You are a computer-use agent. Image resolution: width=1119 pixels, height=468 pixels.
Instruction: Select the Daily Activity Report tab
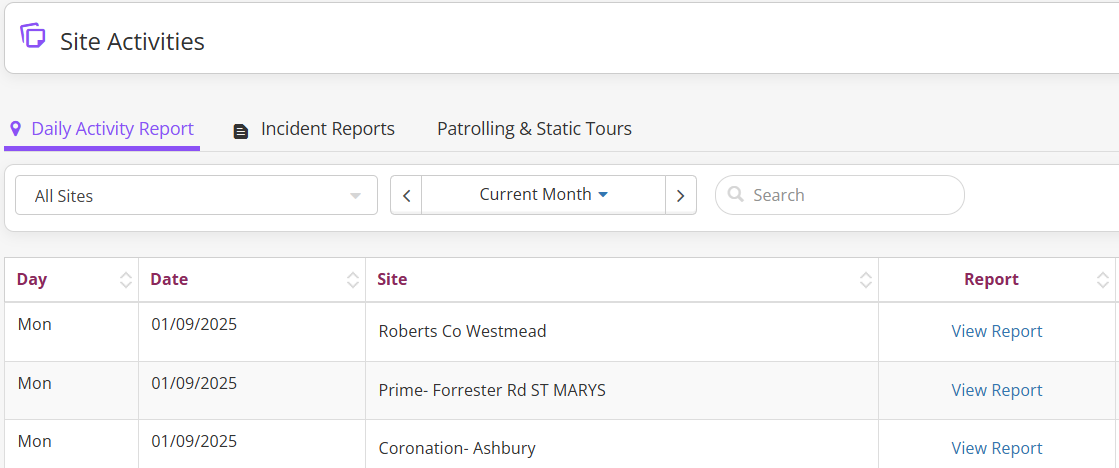[x=112, y=129]
